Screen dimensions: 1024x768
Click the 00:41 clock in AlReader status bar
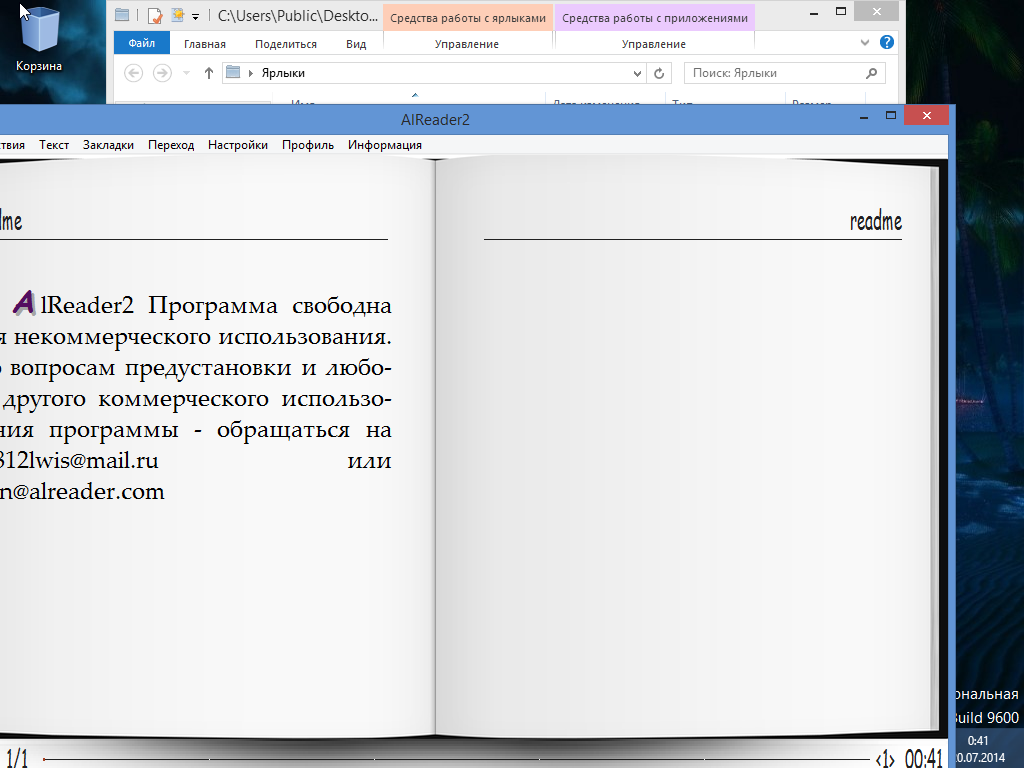923,758
